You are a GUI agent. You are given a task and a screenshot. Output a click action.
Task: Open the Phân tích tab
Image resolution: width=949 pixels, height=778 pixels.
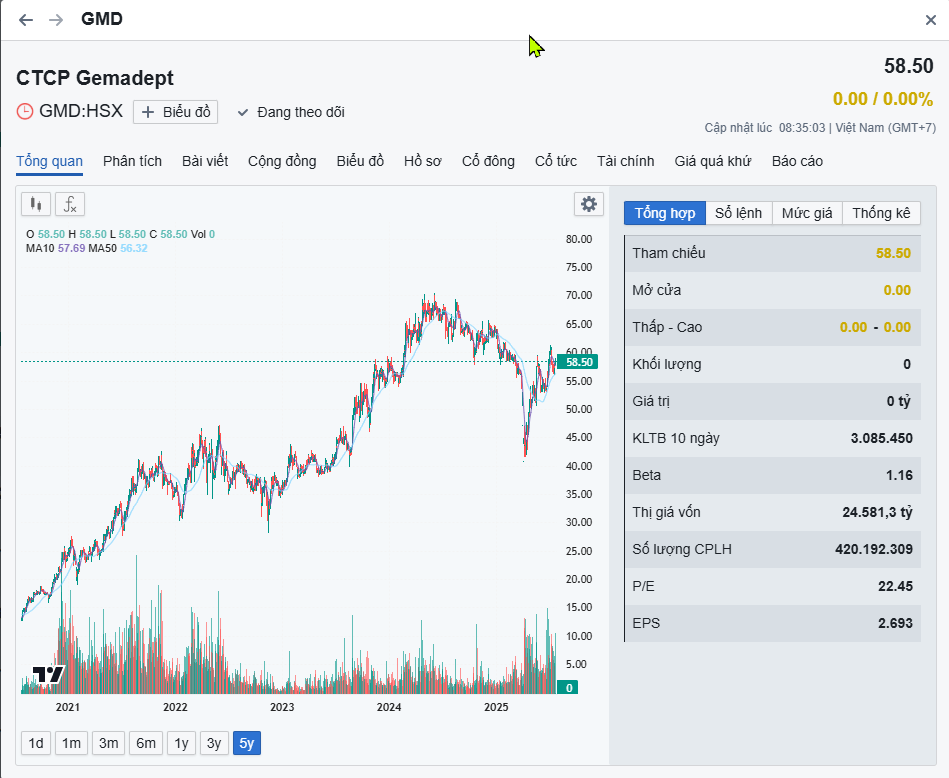pos(132,161)
